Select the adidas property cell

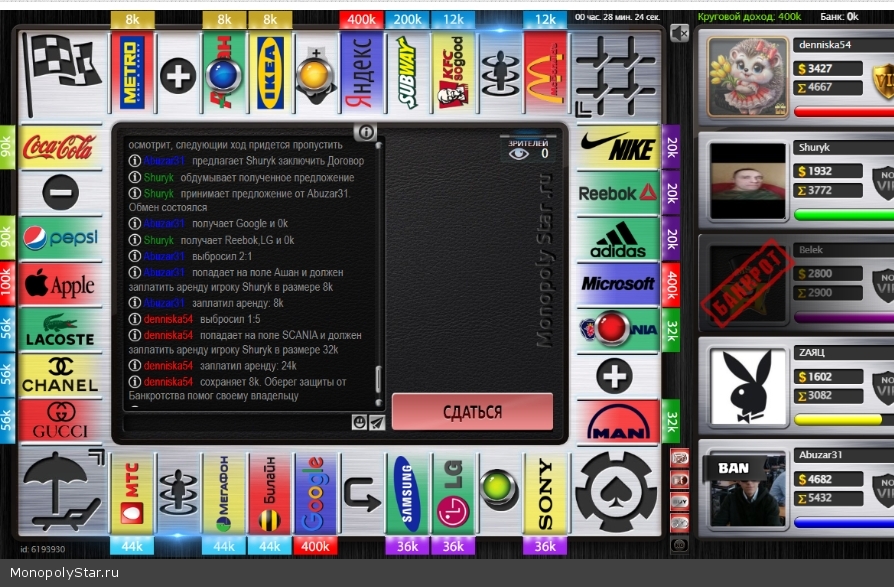[x=617, y=239]
